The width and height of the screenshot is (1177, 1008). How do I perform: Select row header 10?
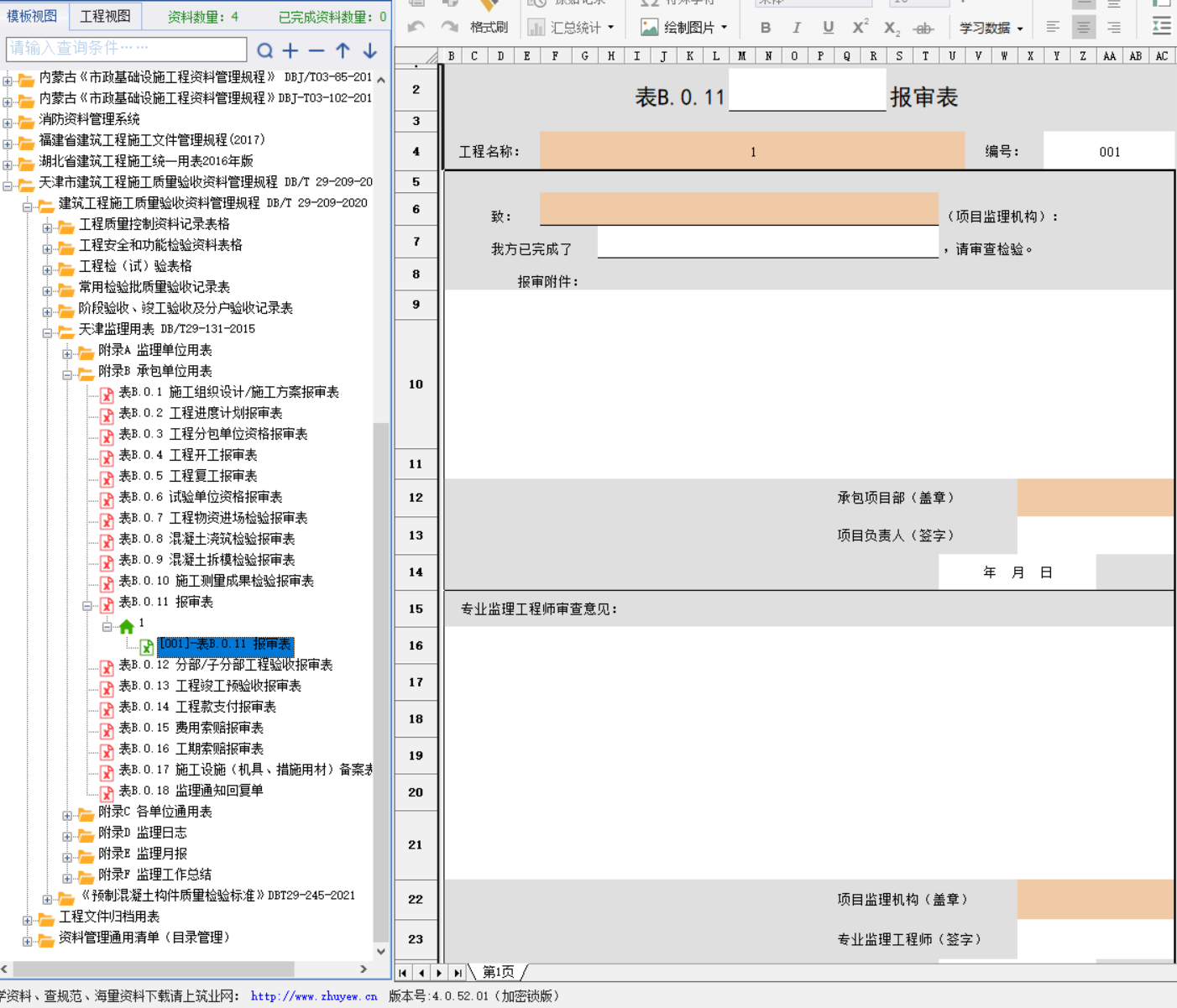tap(416, 384)
